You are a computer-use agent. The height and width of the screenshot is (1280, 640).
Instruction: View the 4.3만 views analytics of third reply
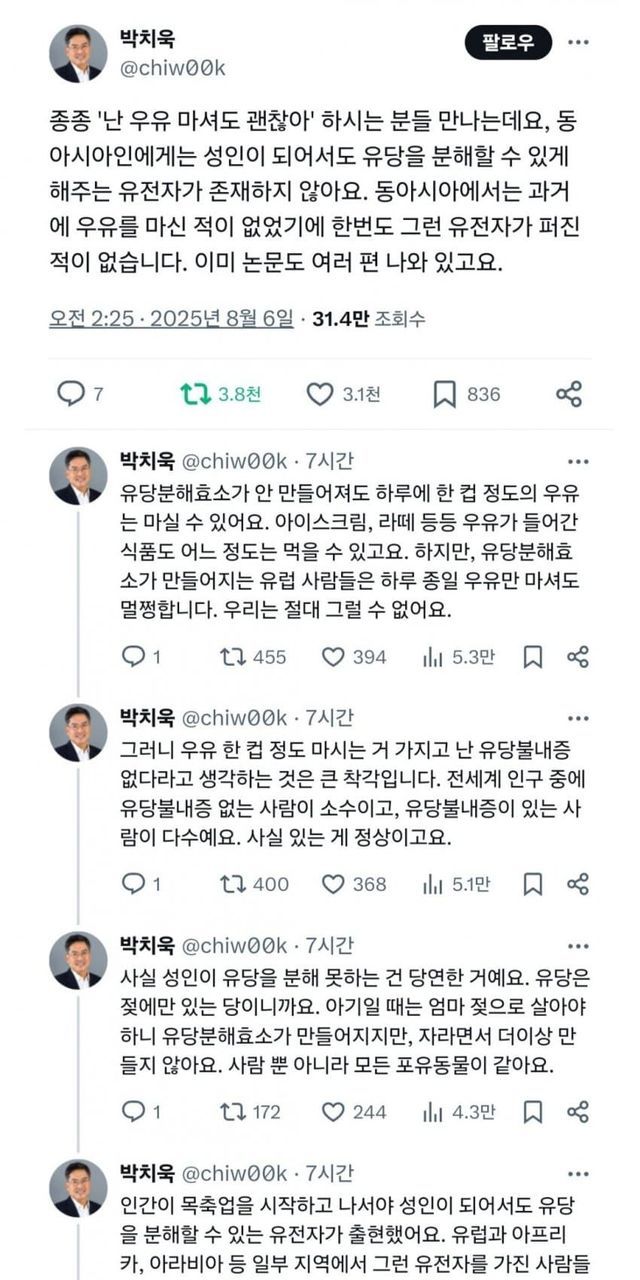[433, 1111]
